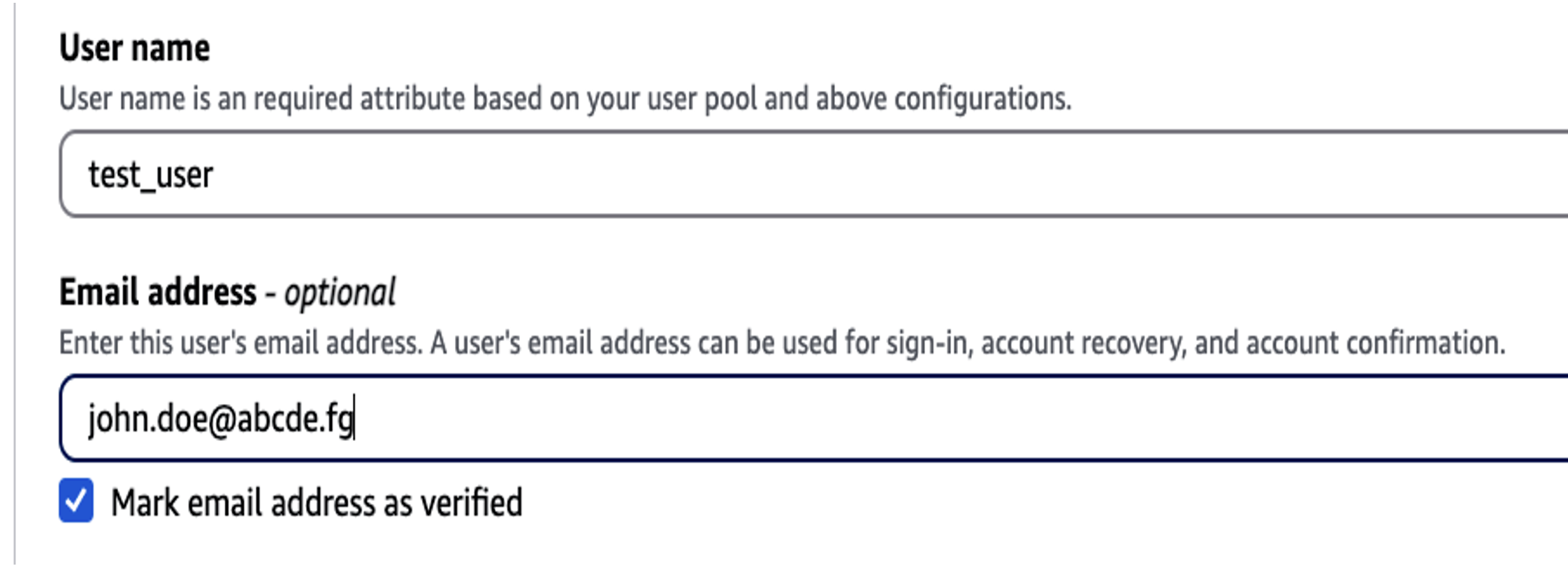Click the @ character in the email value
1568x566 pixels.
[x=222, y=420]
